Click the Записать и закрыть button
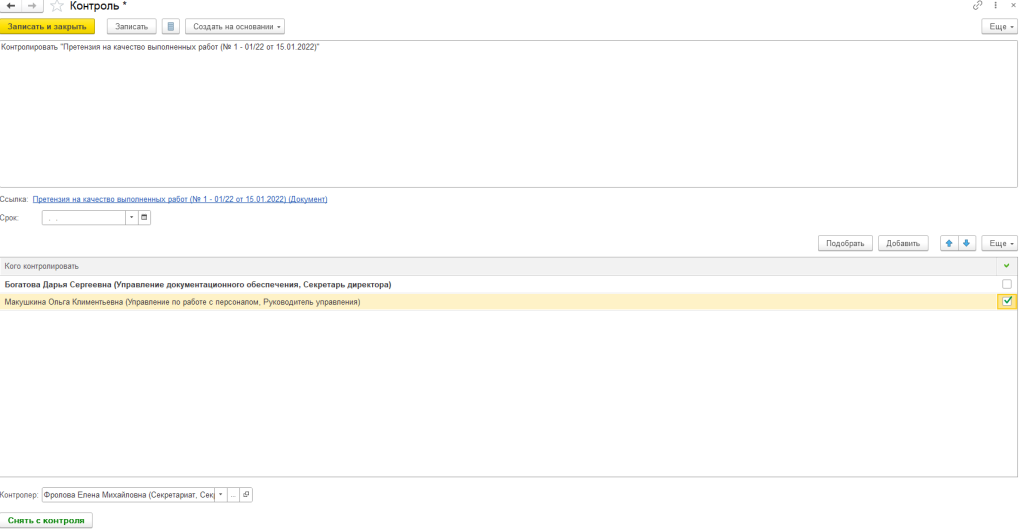This screenshot has width=1024, height=531. (x=47, y=26)
